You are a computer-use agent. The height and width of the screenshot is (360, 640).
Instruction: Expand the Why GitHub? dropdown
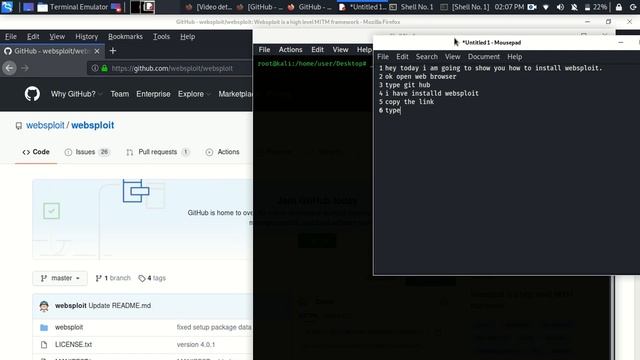coord(76,94)
